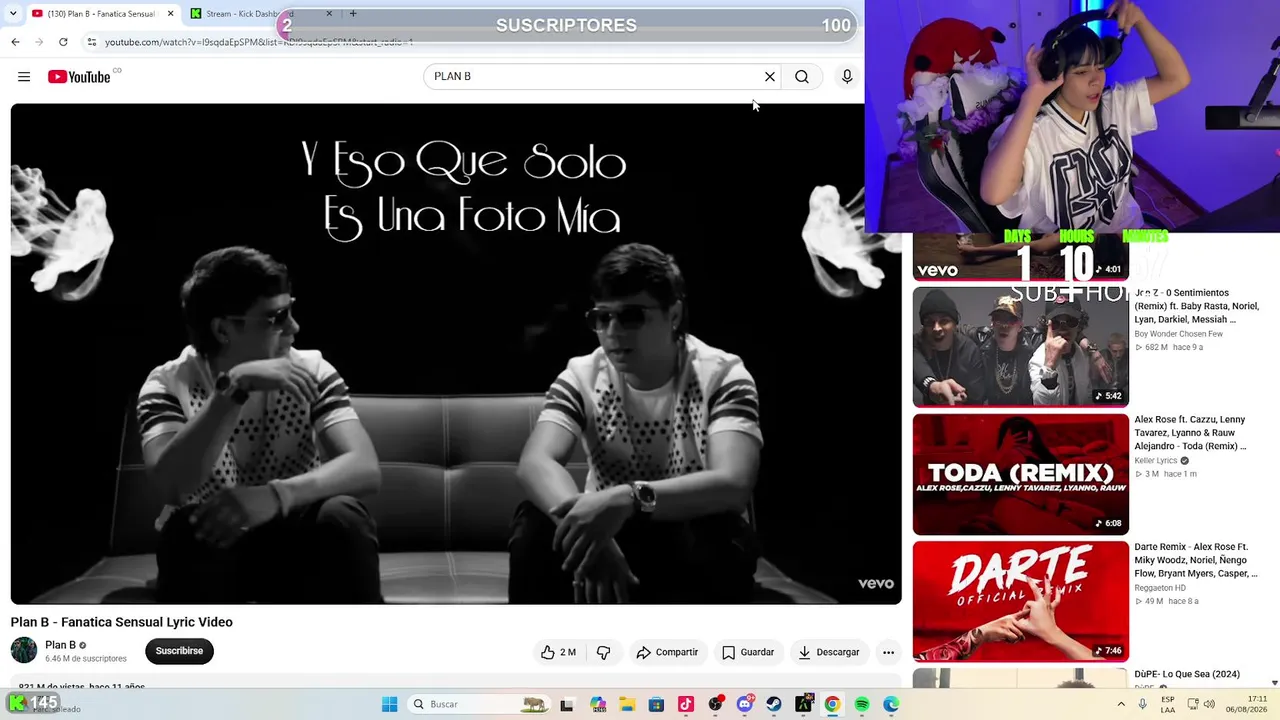Go forward in browser history

[39, 42]
